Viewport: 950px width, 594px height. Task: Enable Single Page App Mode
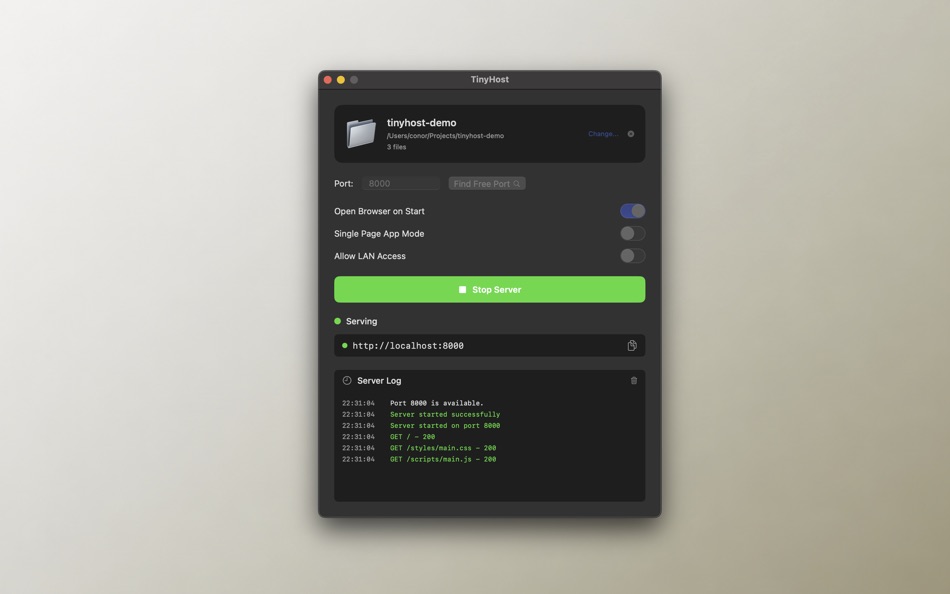click(x=632, y=233)
